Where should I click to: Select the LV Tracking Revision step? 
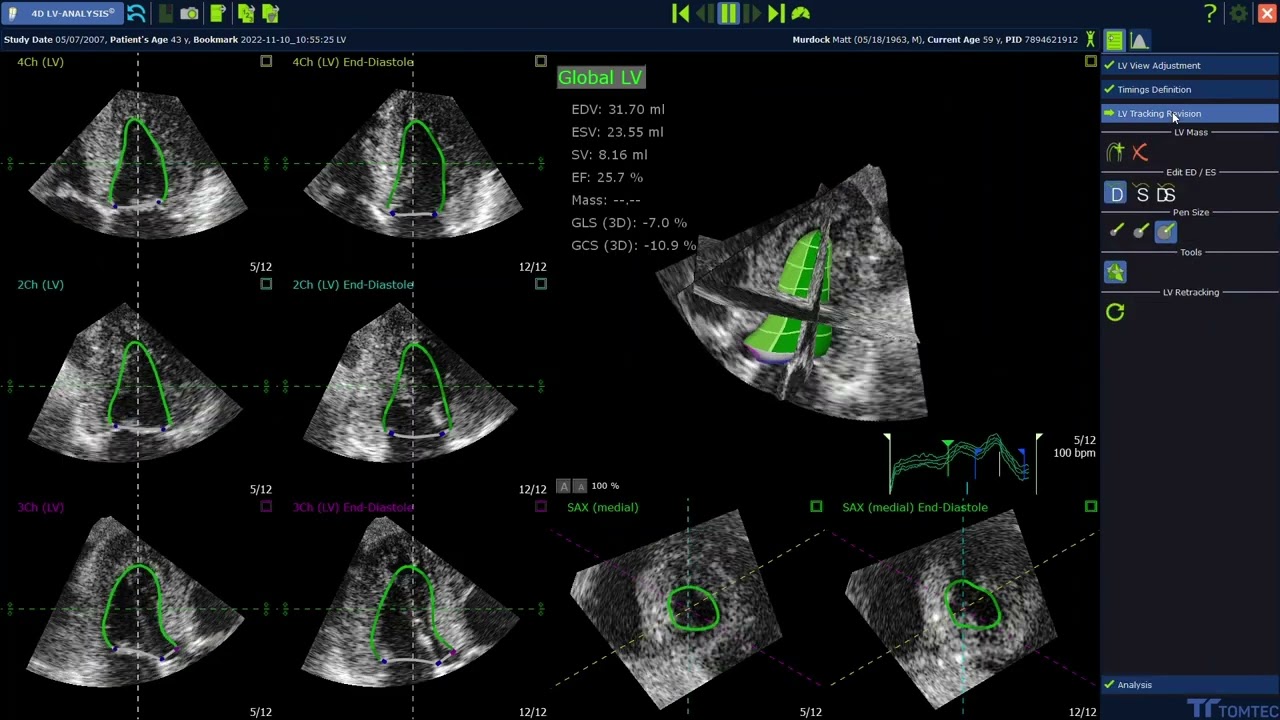[1190, 113]
